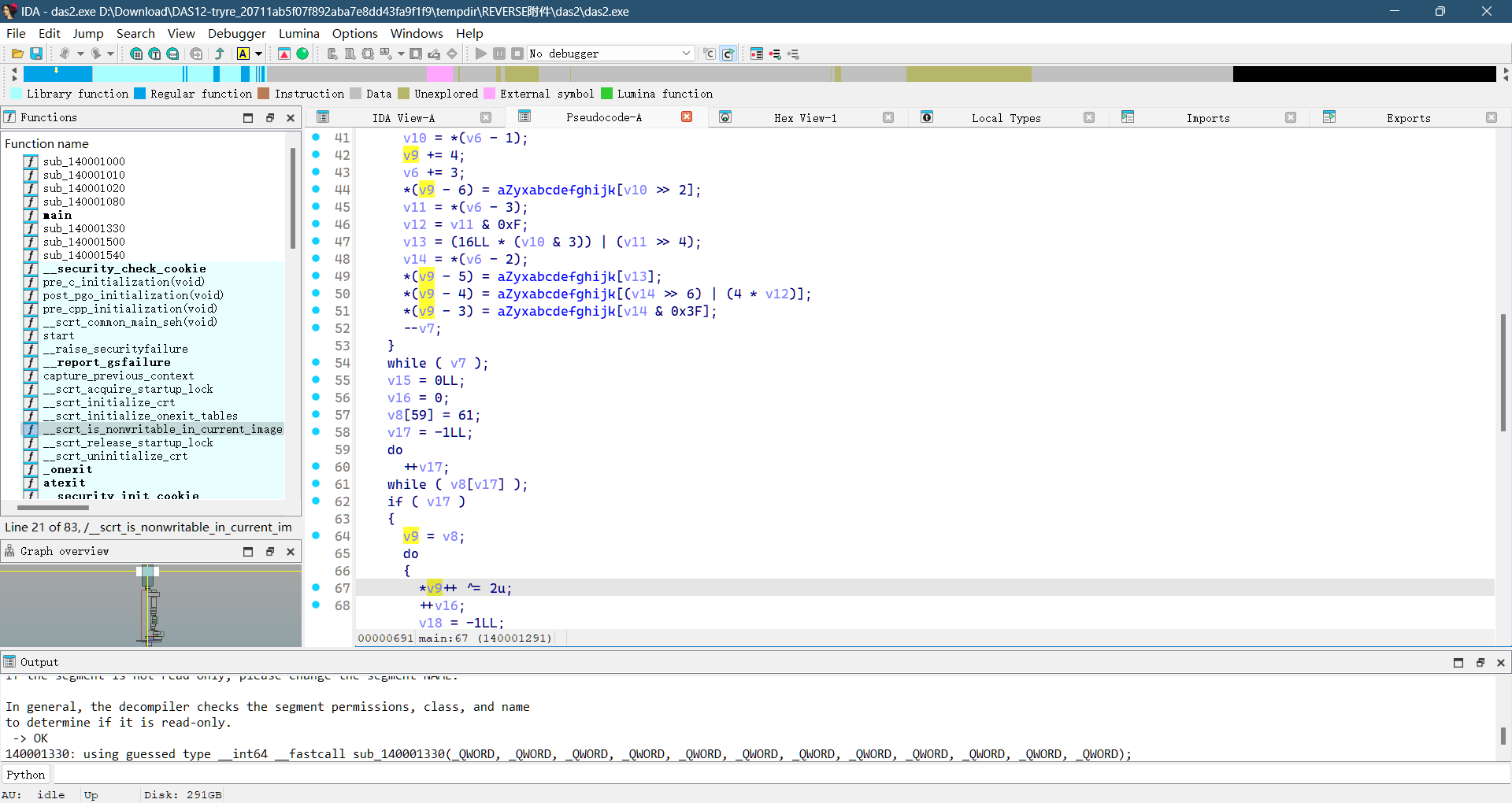The width and height of the screenshot is (1512, 803).
Task: Close the Functions panel
Action: pyautogui.click(x=291, y=117)
